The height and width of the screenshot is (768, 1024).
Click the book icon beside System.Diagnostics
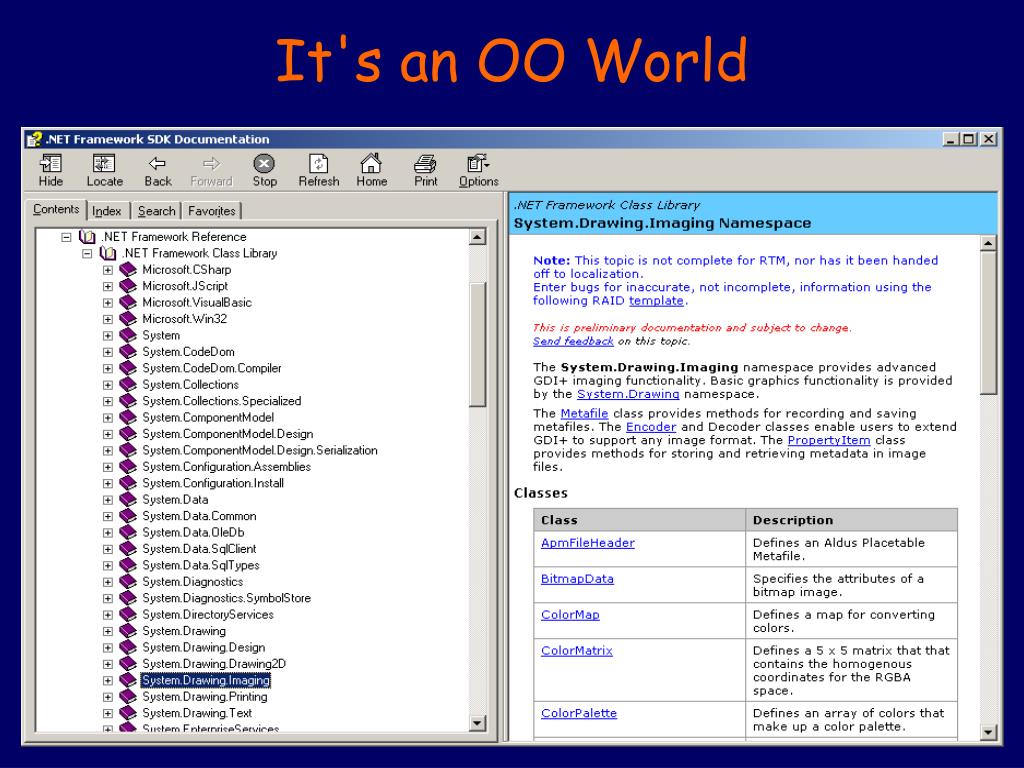click(128, 582)
